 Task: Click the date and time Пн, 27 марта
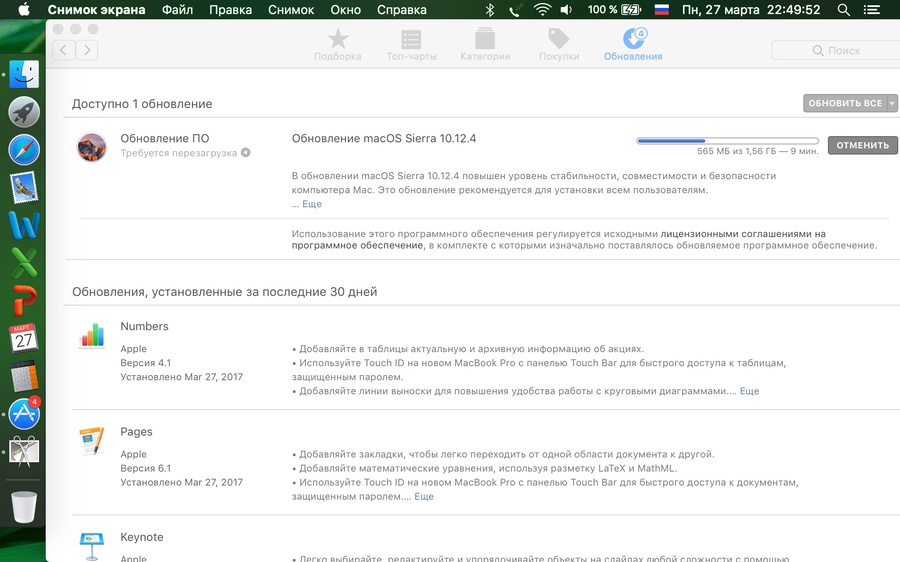pos(751,10)
